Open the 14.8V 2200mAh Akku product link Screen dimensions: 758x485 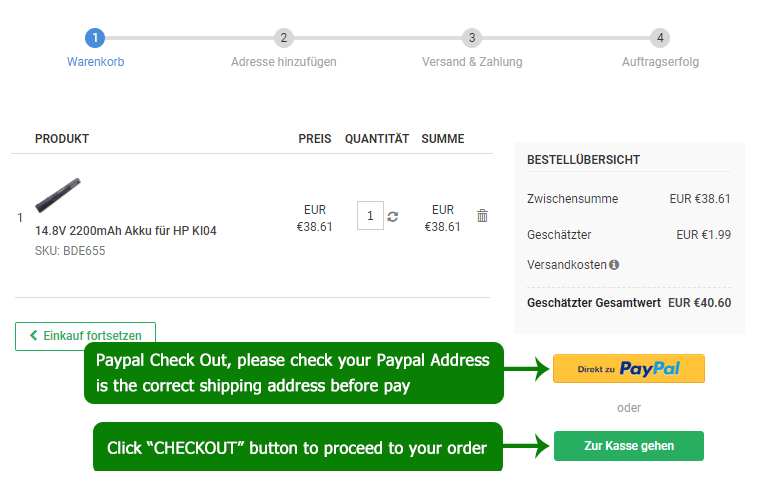tap(126, 231)
